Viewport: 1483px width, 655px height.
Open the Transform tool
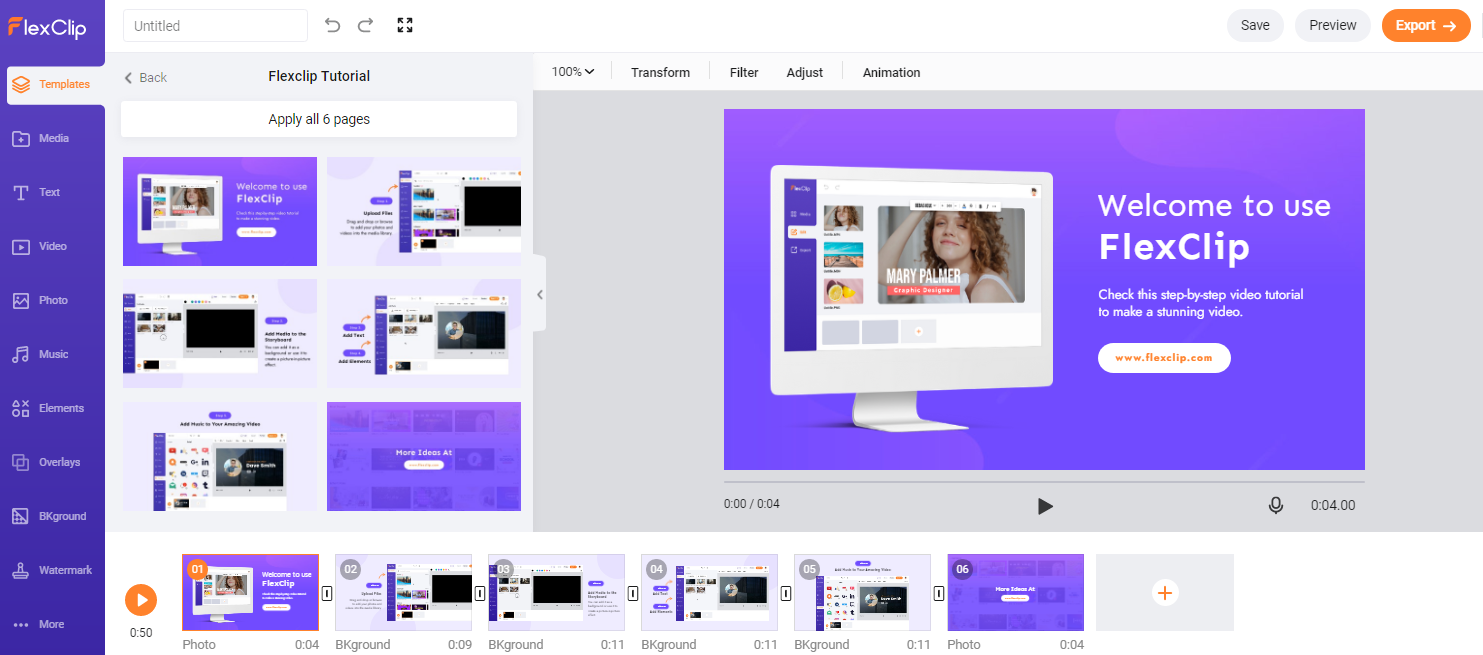pyautogui.click(x=660, y=72)
